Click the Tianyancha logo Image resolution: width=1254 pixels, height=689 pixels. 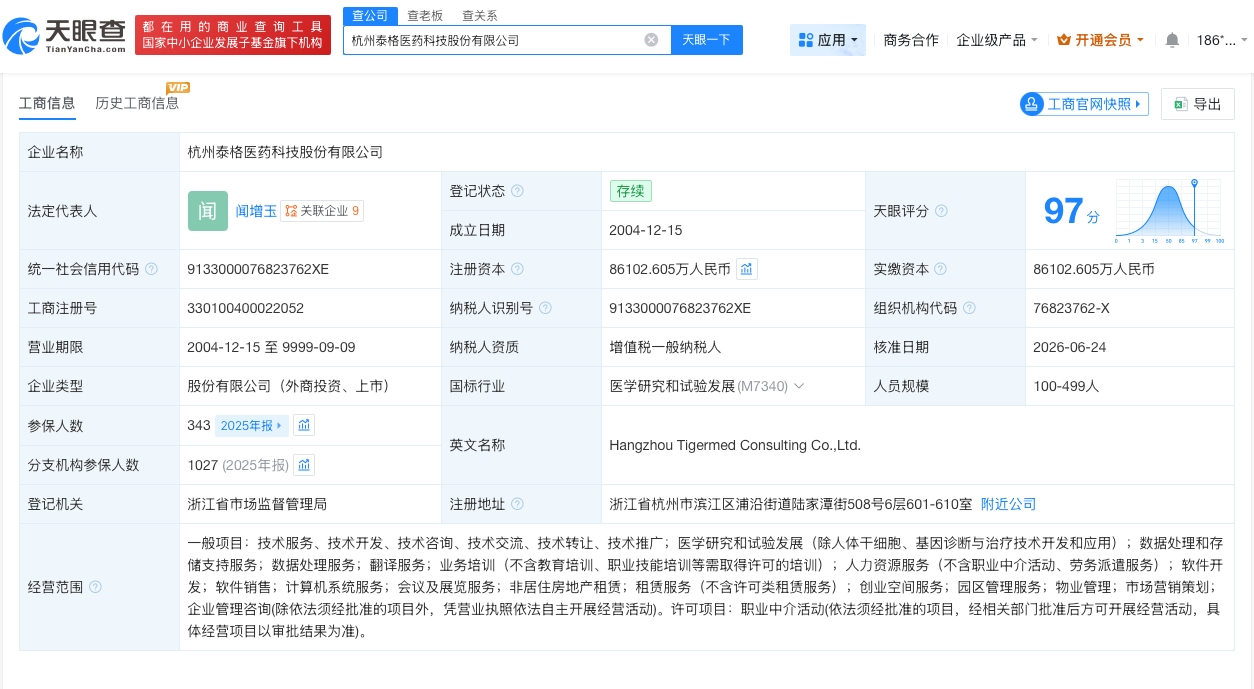64,35
